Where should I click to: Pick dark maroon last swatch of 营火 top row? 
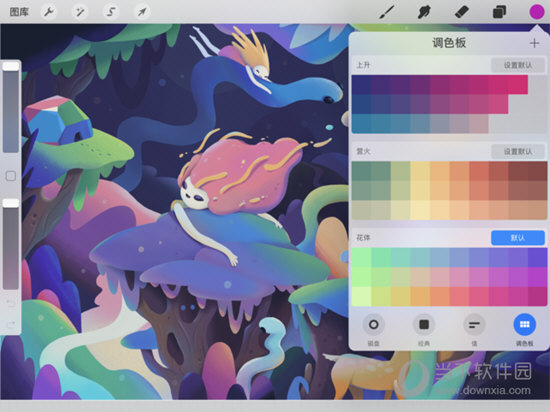[537, 171]
